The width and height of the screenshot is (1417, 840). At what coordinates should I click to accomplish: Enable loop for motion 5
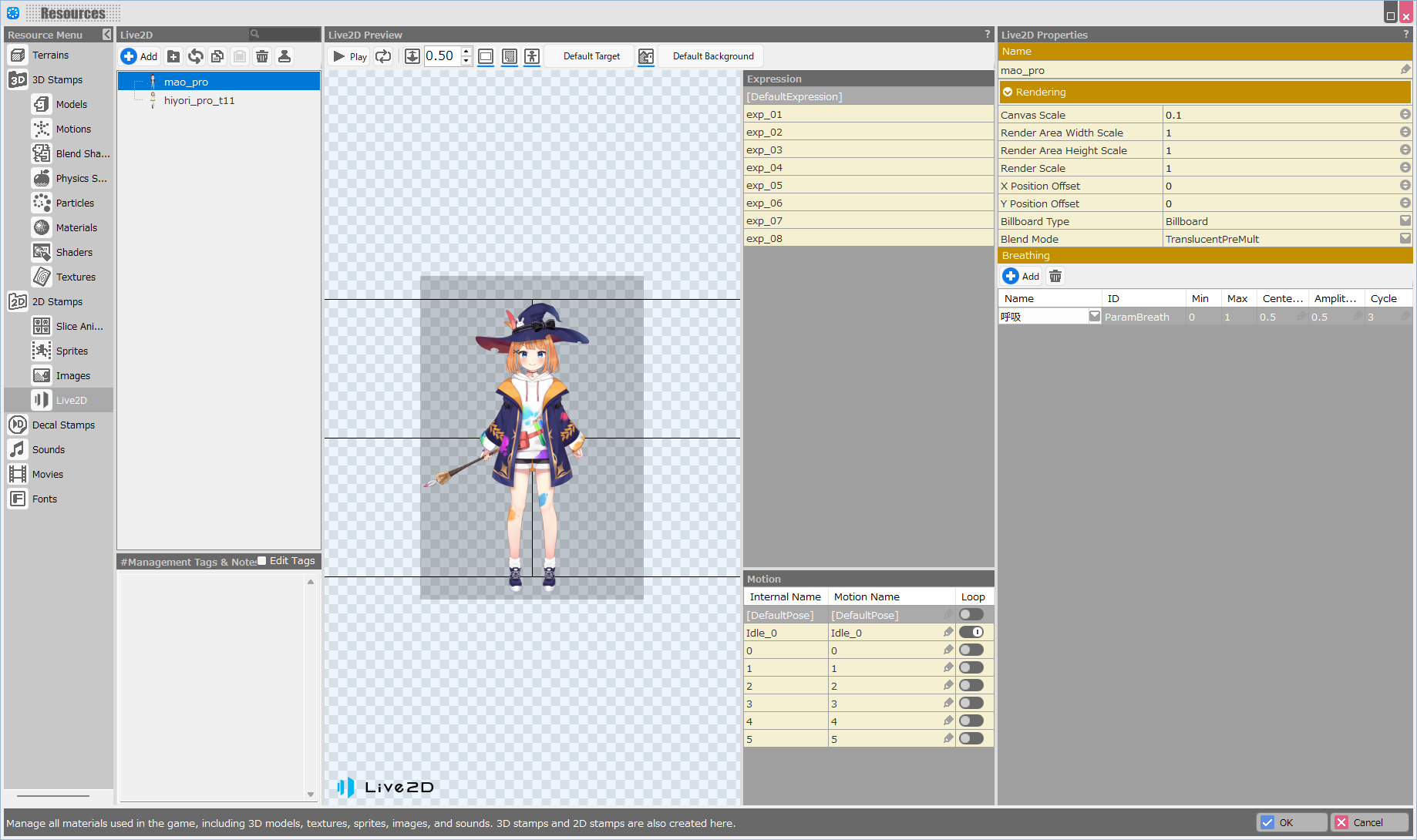click(x=971, y=739)
